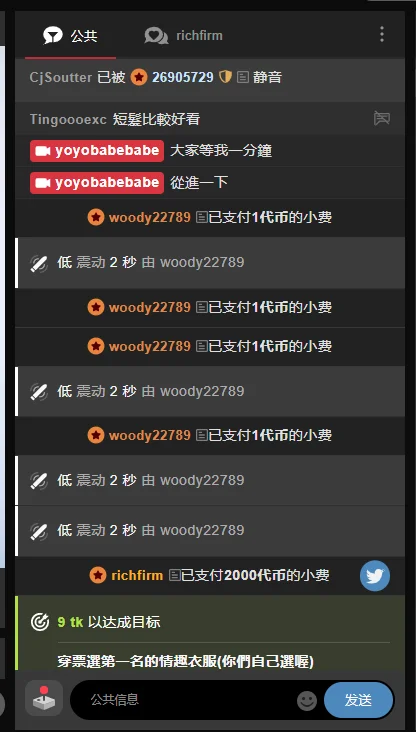Open the three-dot chat options menu

click(x=381, y=35)
